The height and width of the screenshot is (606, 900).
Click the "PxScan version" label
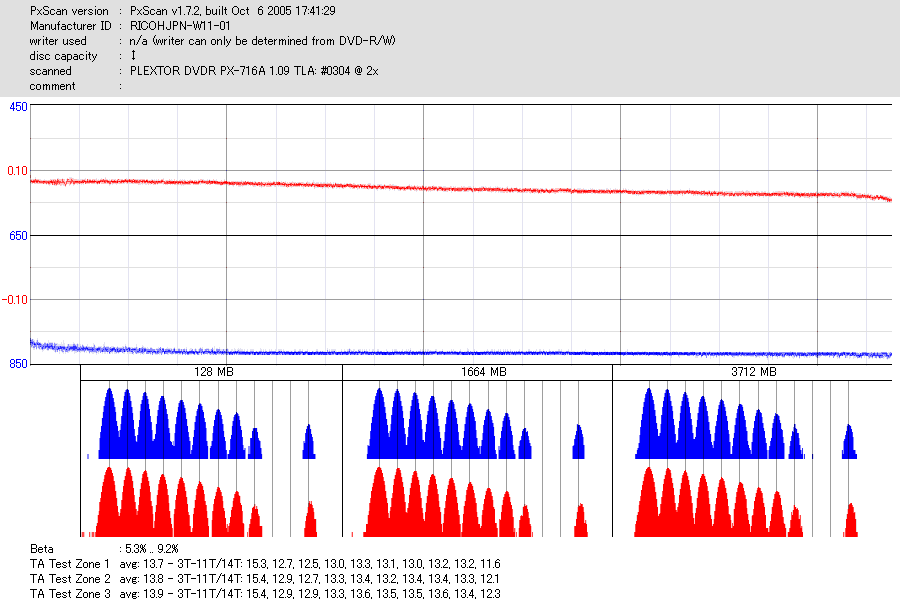point(69,11)
